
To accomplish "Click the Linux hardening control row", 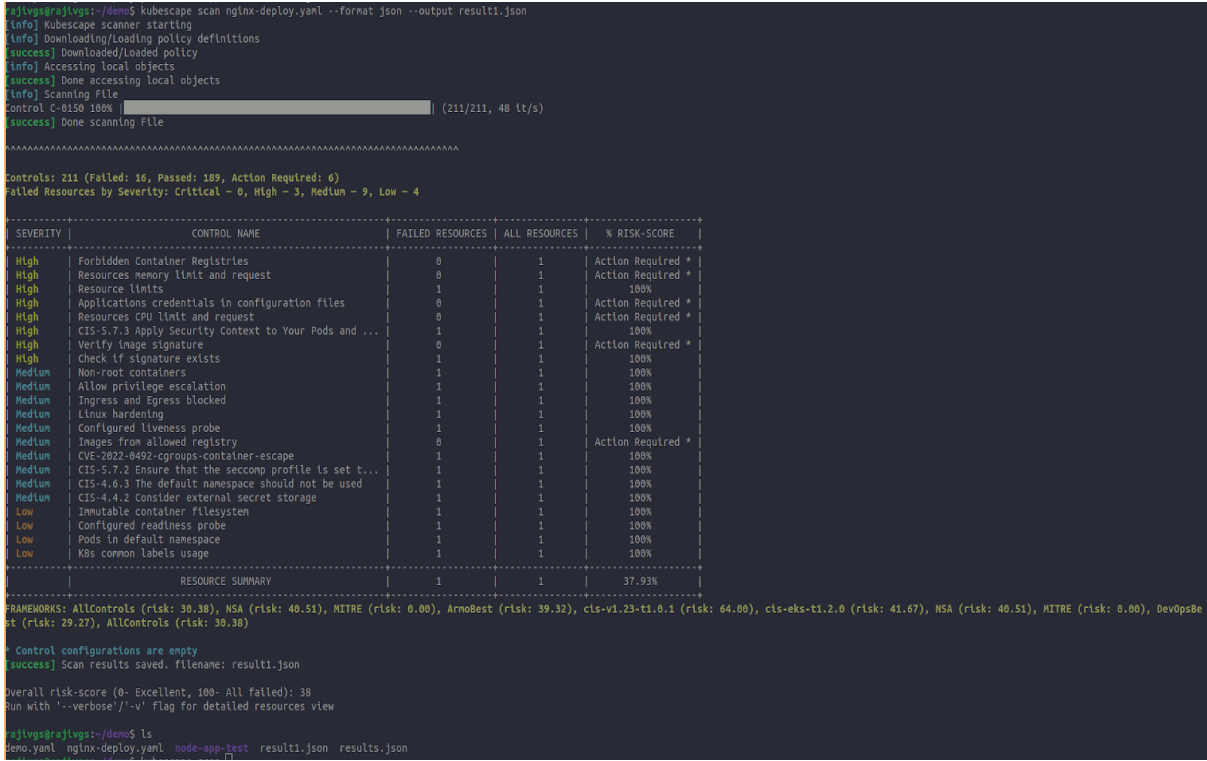I will tap(120, 415).
